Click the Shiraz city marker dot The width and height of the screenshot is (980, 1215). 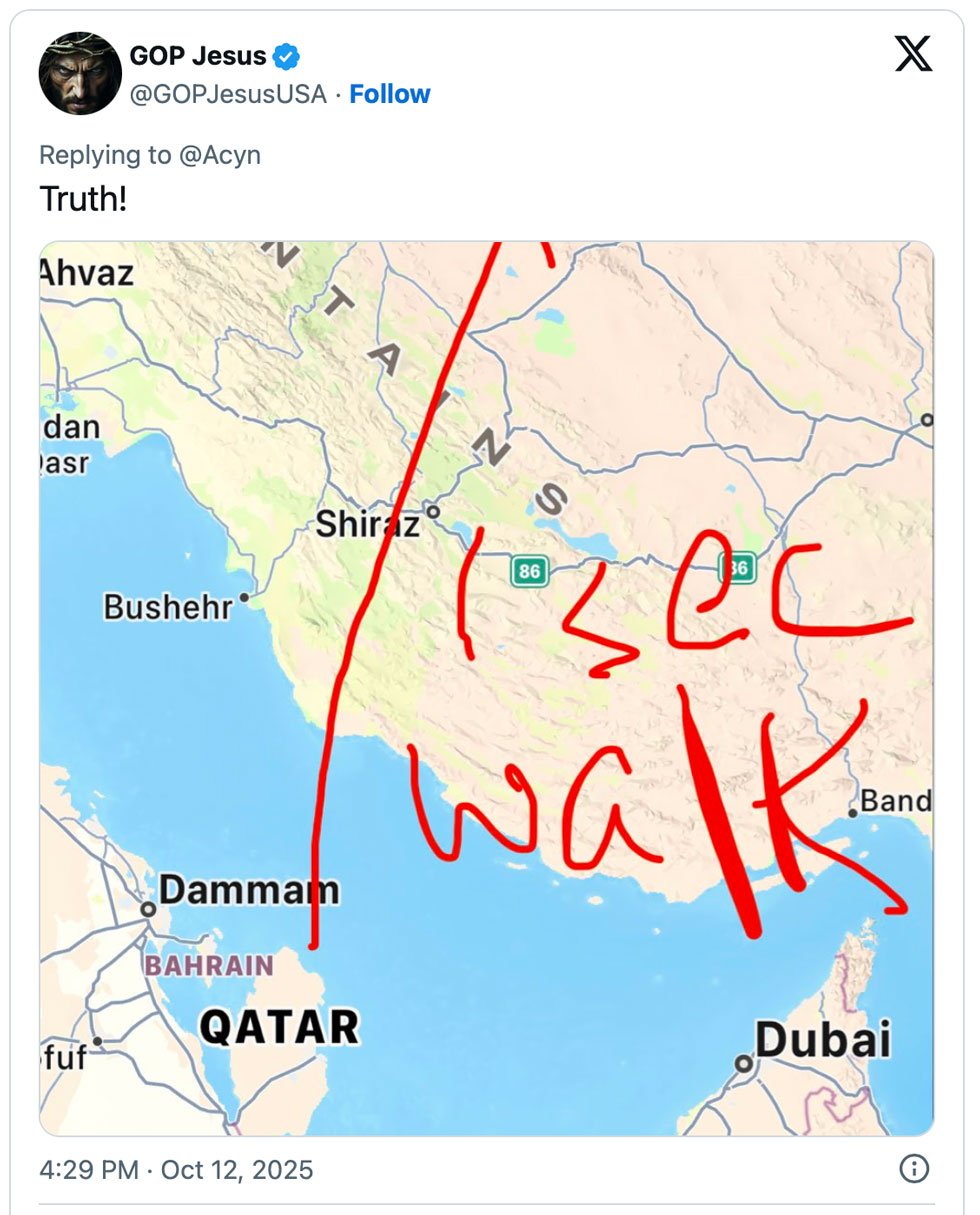click(x=433, y=511)
